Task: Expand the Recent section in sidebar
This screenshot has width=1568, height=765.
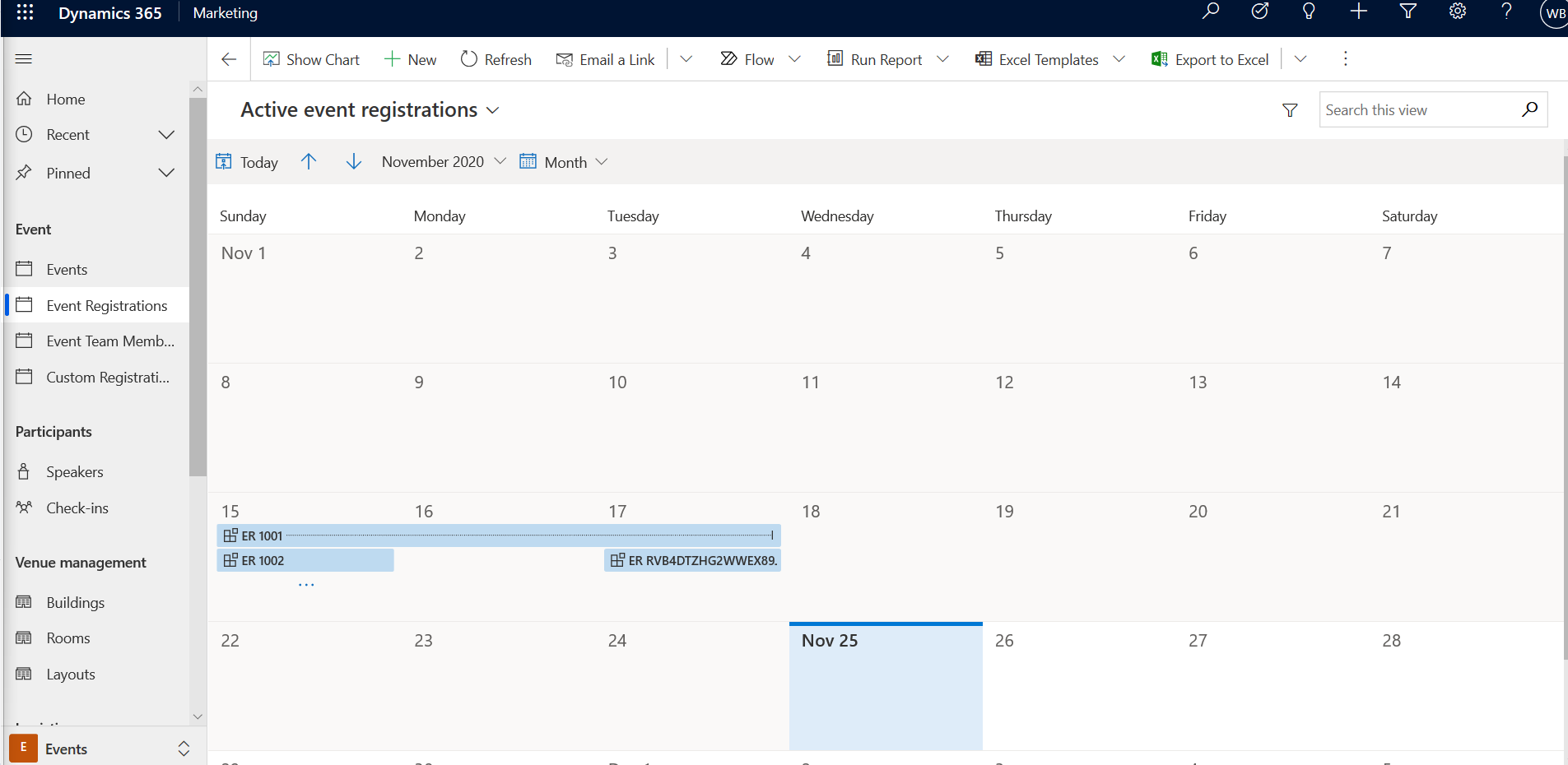Action: (166, 135)
